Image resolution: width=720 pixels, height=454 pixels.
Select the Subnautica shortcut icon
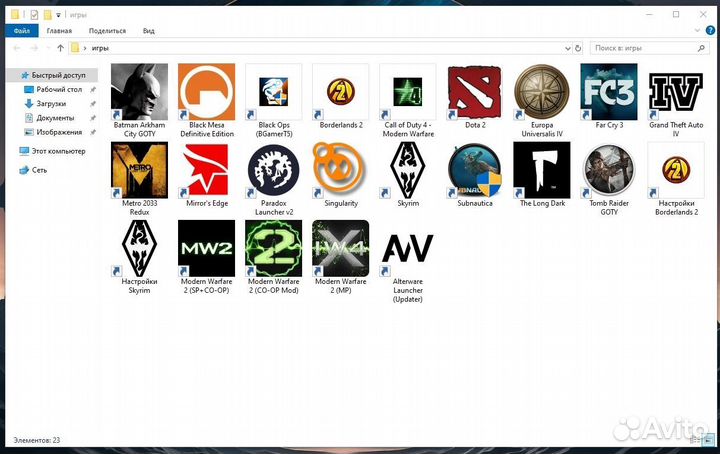pos(474,168)
